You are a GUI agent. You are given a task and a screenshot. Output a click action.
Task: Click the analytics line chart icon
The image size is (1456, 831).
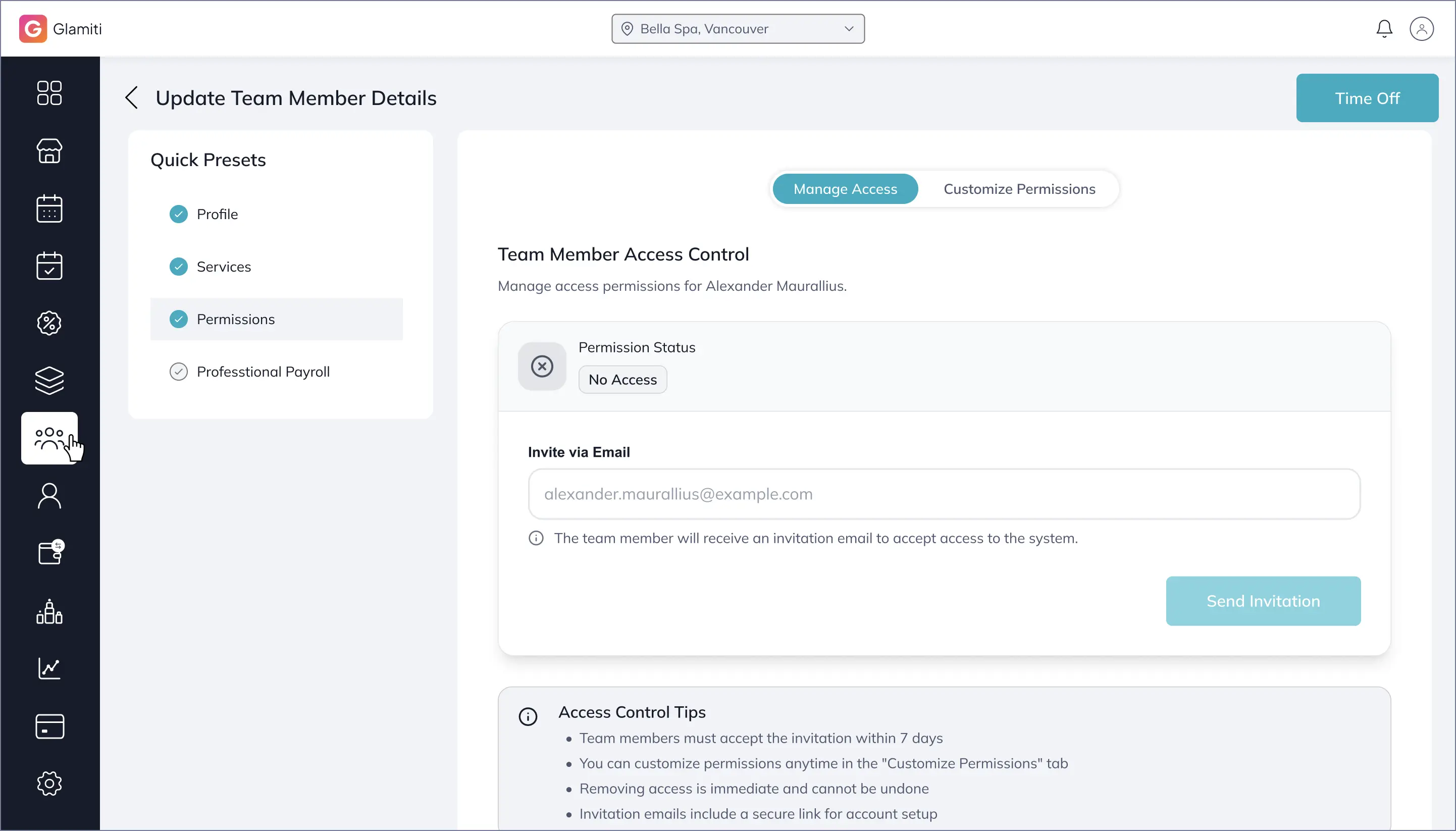pos(49,668)
